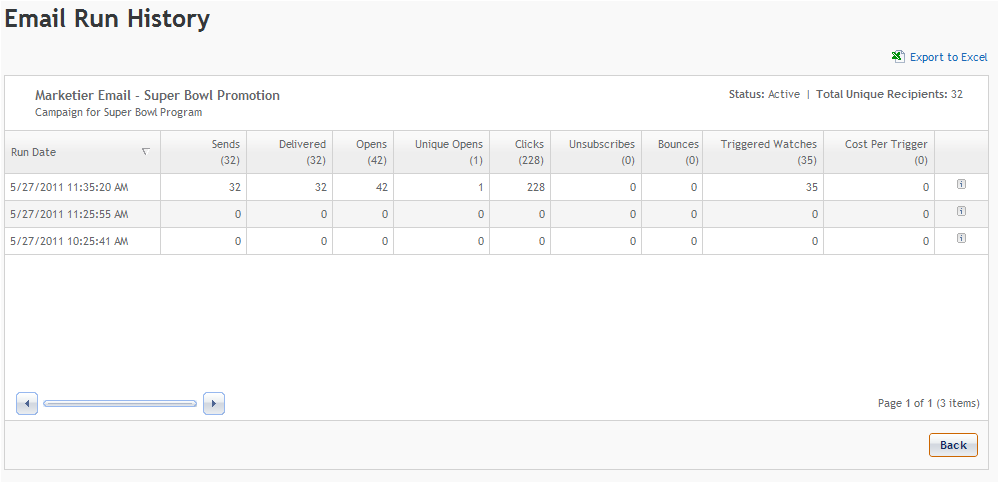
Task: Click the Total Unique Recipients: 32 label
Action: point(889,94)
